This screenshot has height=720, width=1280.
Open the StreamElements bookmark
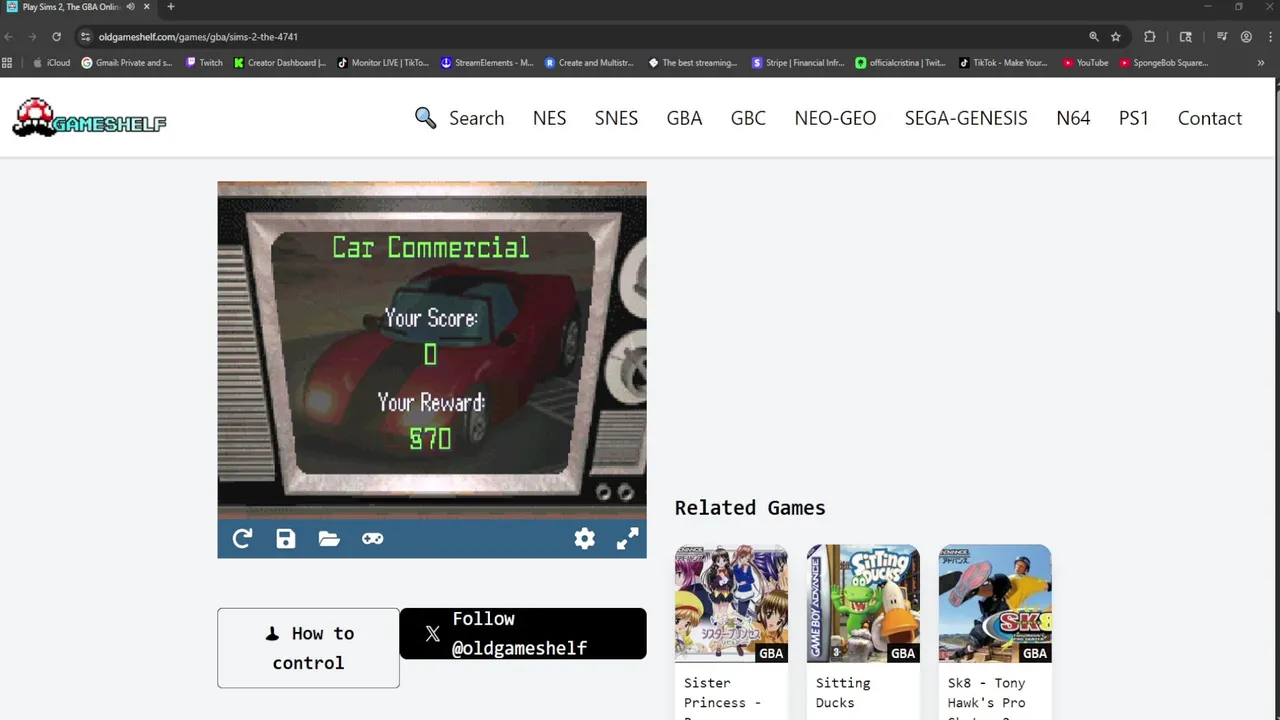(487, 63)
